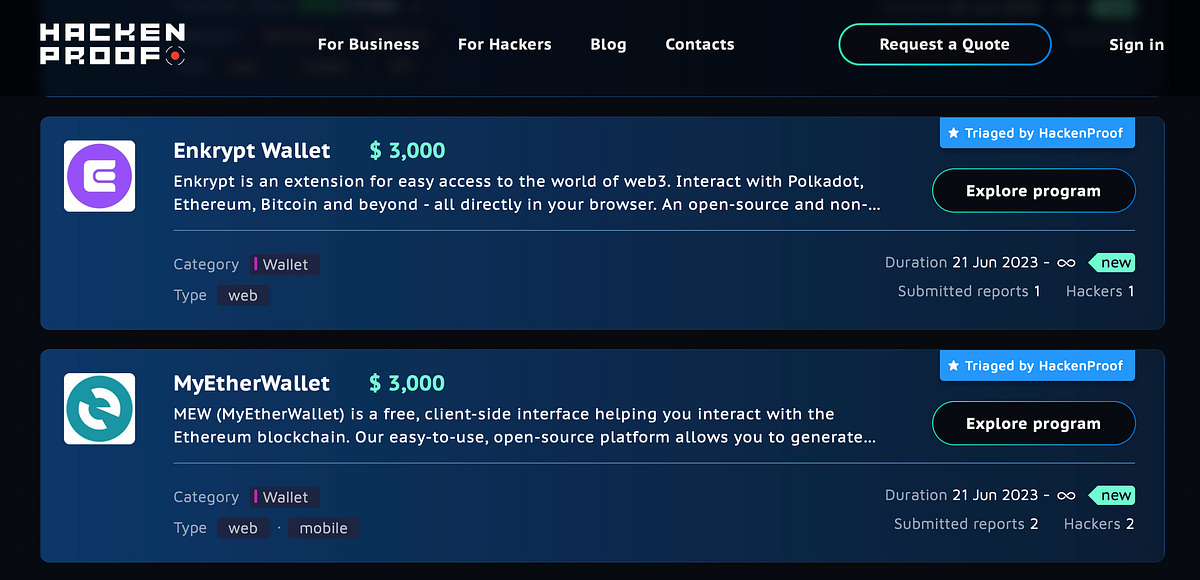Navigate to the Blog page

[608, 44]
